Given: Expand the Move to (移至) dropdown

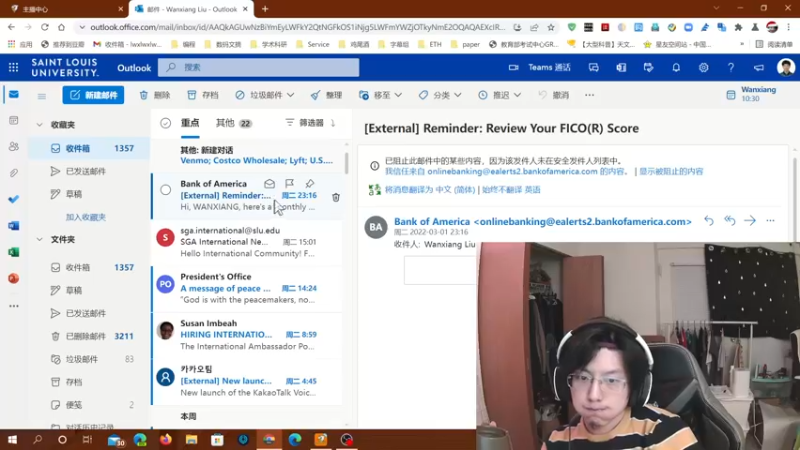Looking at the screenshot, I should (398, 95).
